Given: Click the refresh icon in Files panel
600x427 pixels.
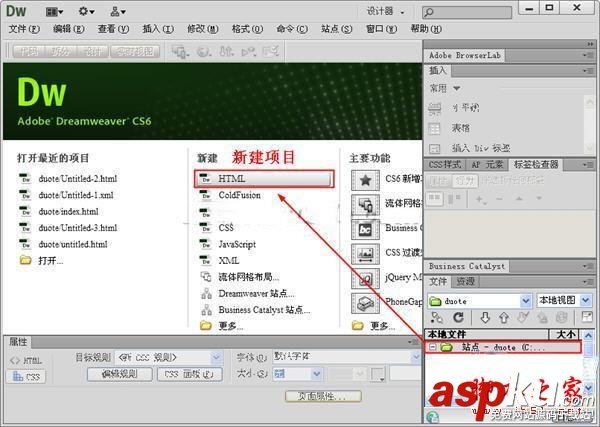Looking at the screenshot, I should pyautogui.click(x=458, y=317).
